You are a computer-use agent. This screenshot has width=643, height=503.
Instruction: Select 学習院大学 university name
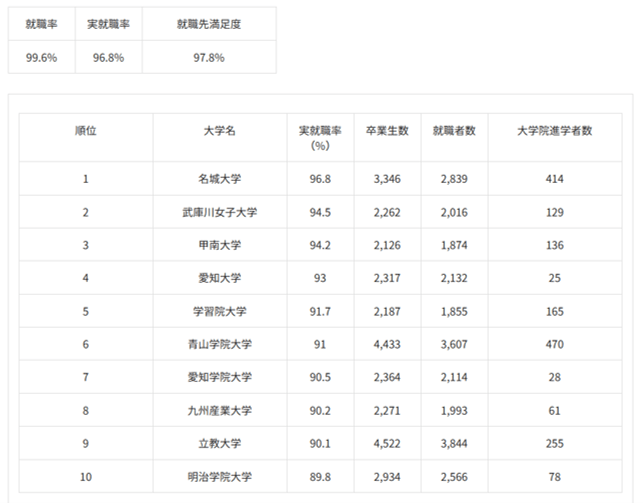tap(220, 312)
